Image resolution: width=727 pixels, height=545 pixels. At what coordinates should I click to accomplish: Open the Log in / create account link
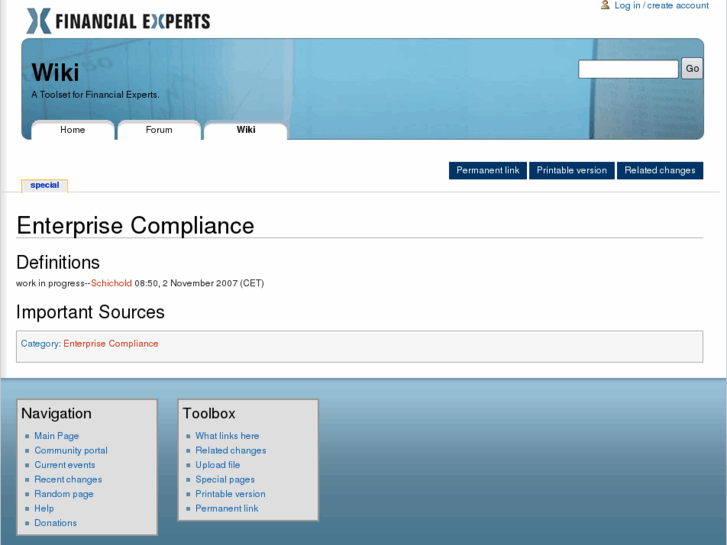661,6
